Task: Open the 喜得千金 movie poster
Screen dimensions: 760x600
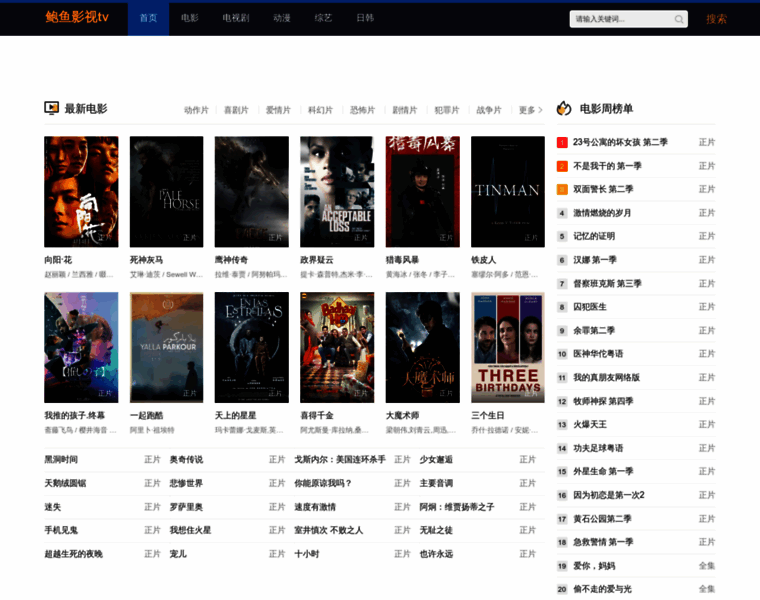Action: (337, 347)
